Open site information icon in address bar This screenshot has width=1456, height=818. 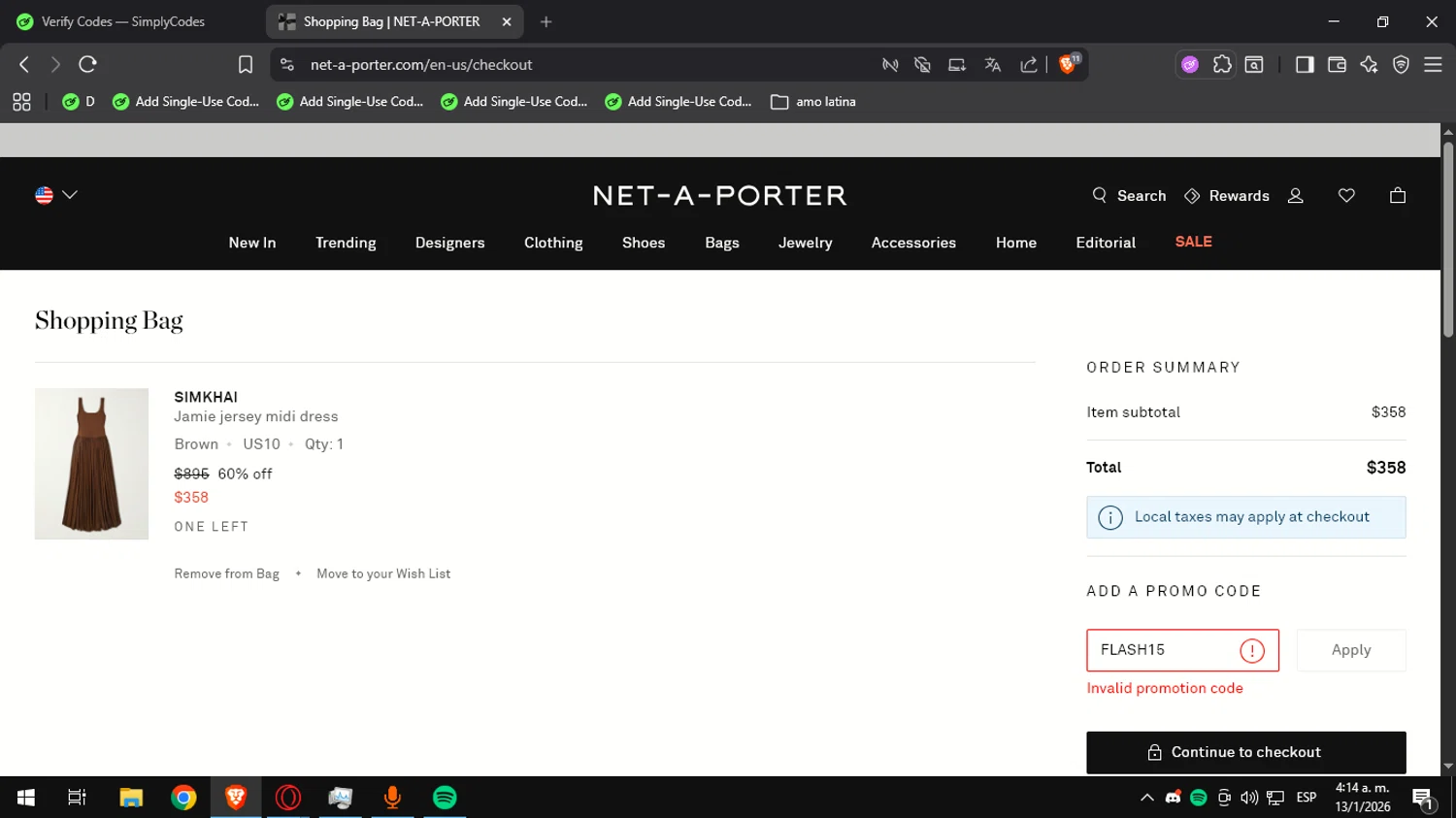(286, 64)
